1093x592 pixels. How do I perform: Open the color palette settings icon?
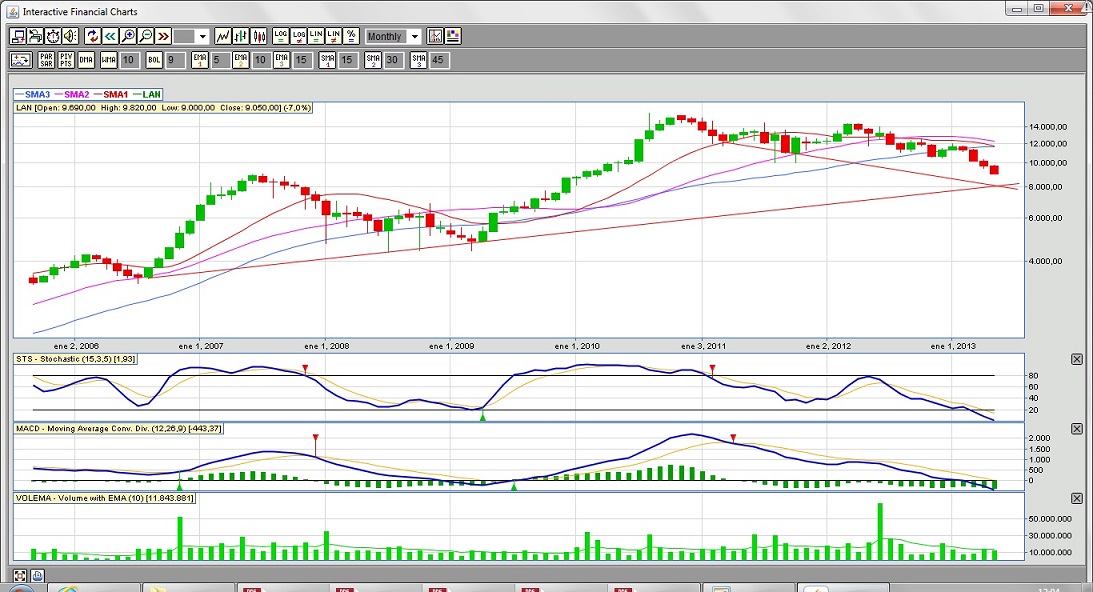point(452,36)
